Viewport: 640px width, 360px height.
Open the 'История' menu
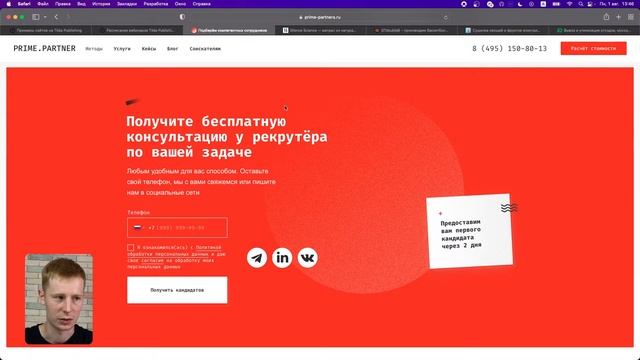click(101, 4)
